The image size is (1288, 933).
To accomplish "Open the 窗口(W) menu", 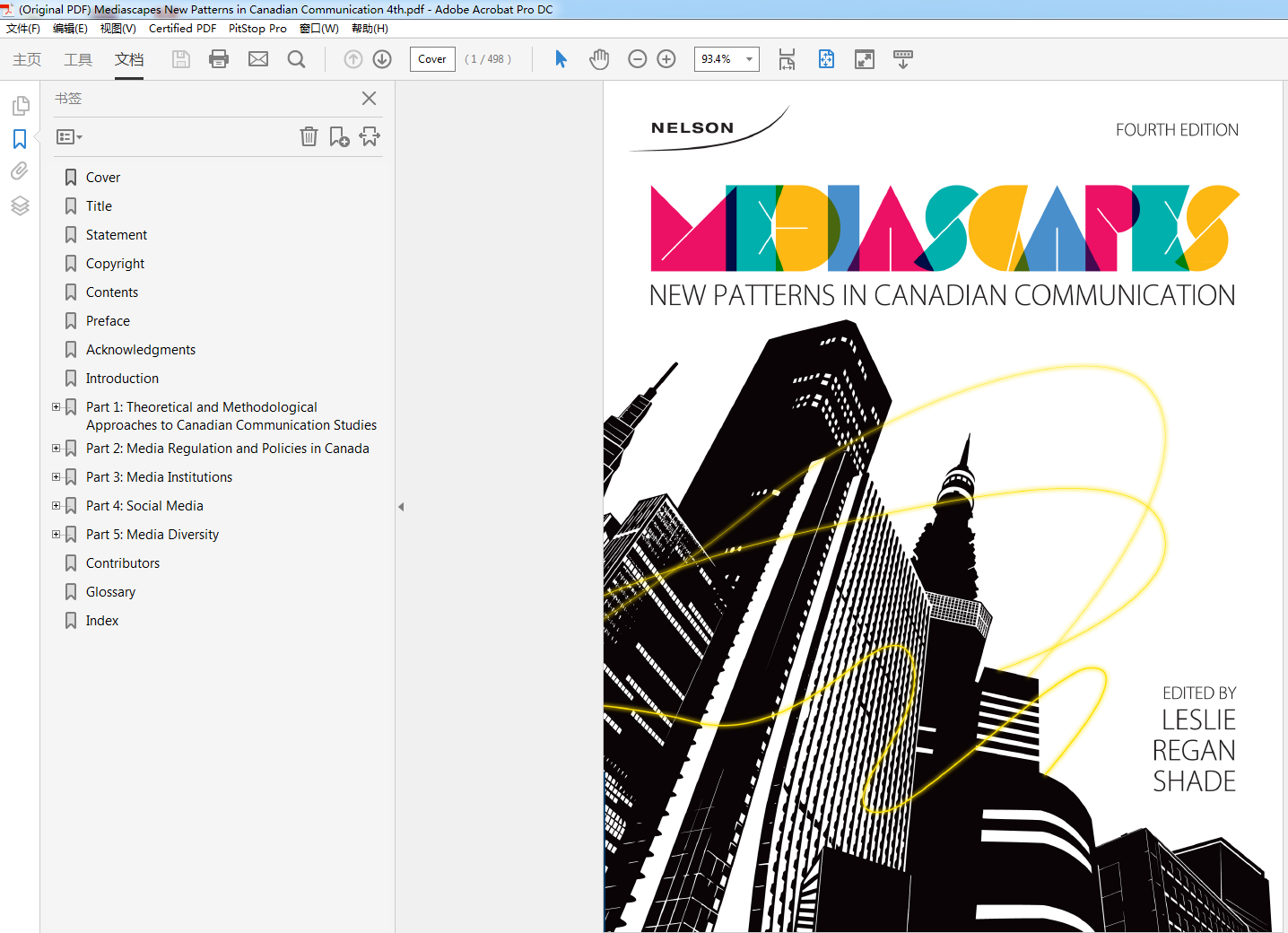I will click(x=319, y=29).
